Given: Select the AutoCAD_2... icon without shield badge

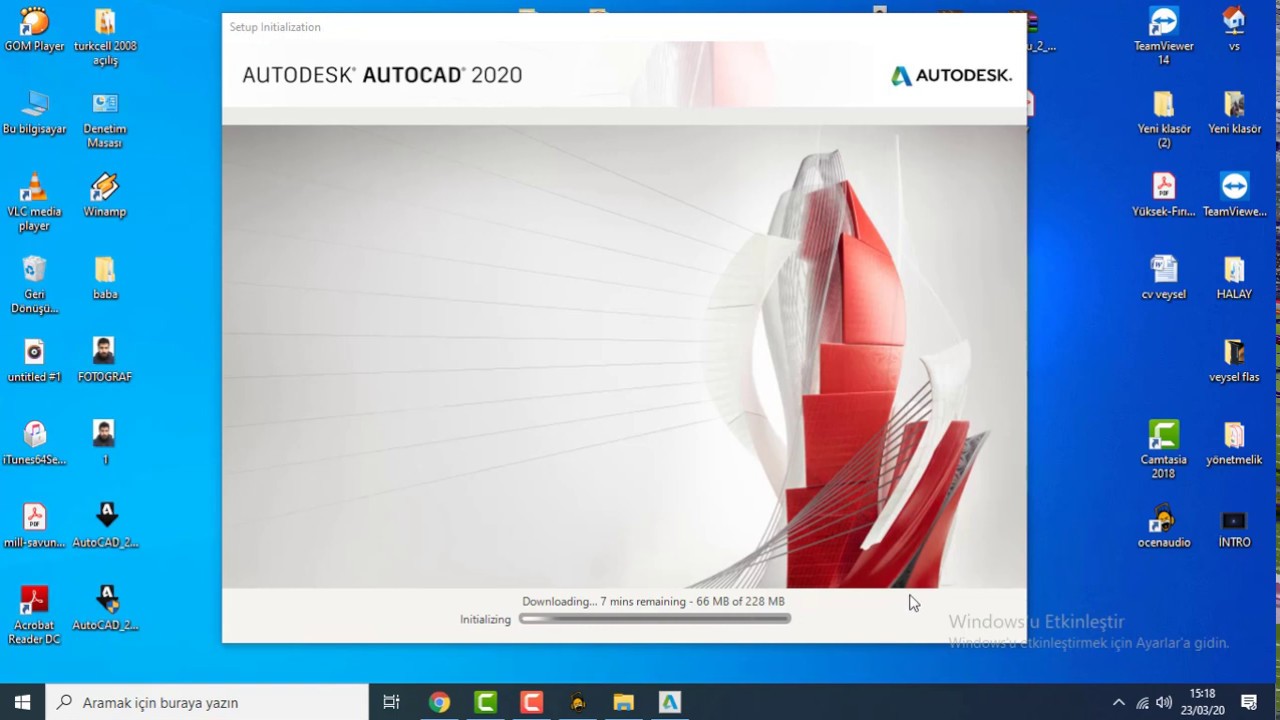Looking at the screenshot, I should click(105, 527).
